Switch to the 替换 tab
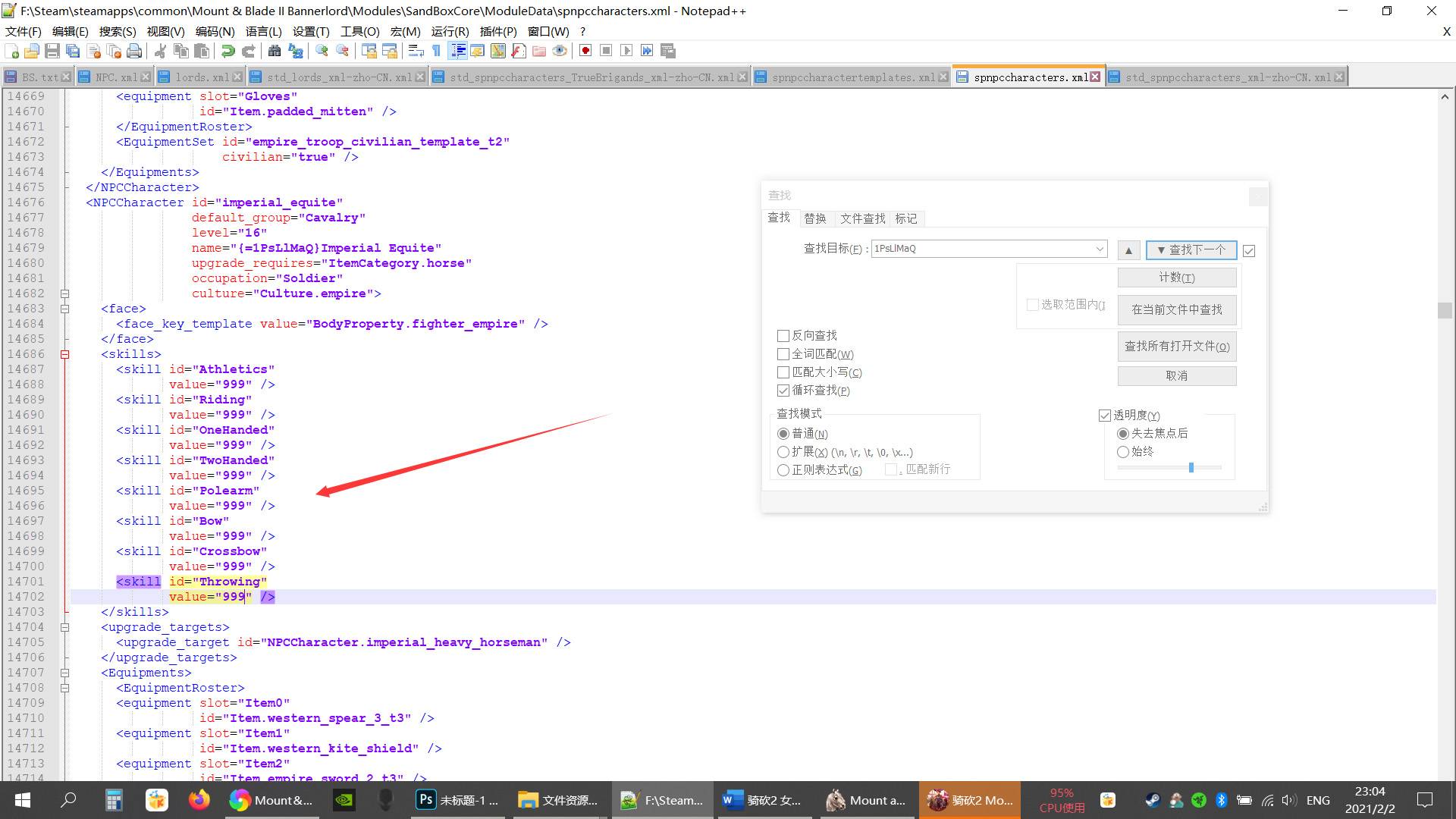Image resolution: width=1456 pixels, height=819 pixels. click(815, 218)
